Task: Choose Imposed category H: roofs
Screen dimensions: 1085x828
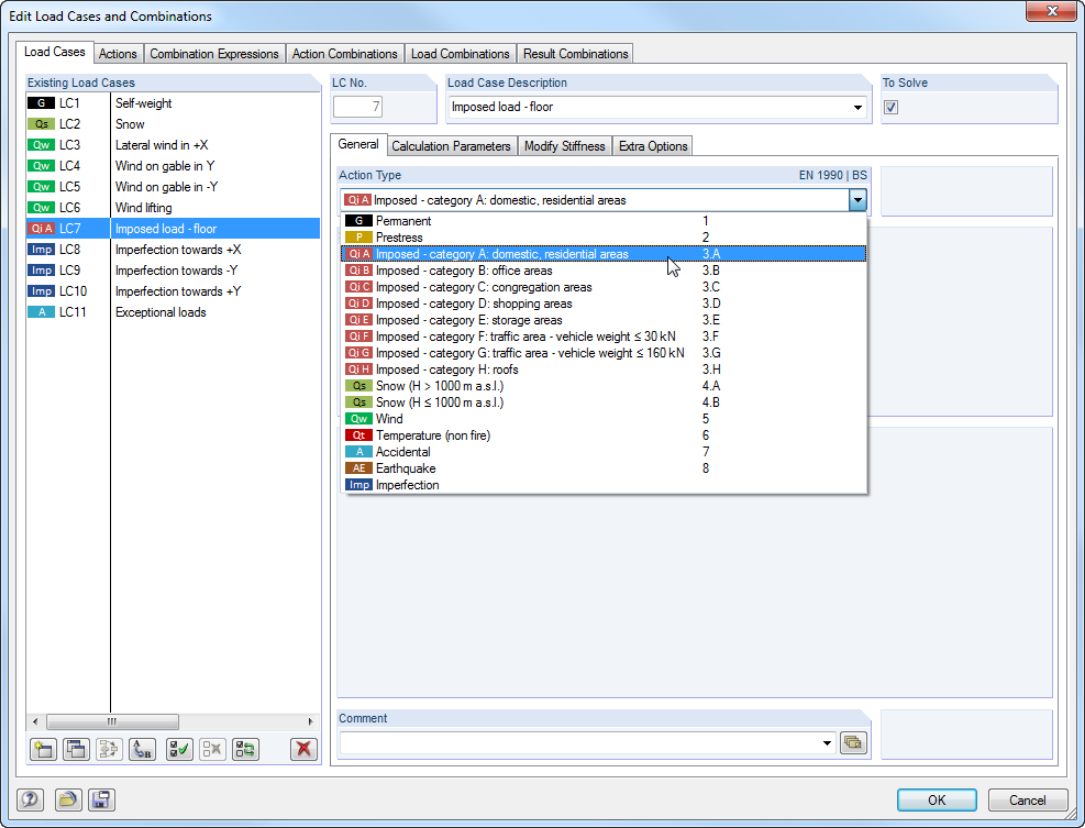Action: [x=603, y=369]
